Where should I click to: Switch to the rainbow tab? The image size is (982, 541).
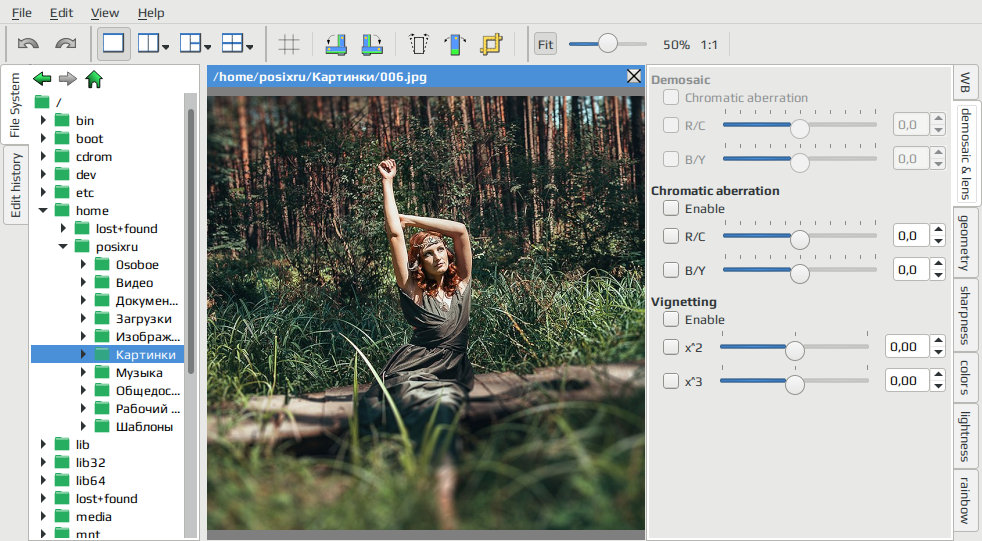point(965,500)
